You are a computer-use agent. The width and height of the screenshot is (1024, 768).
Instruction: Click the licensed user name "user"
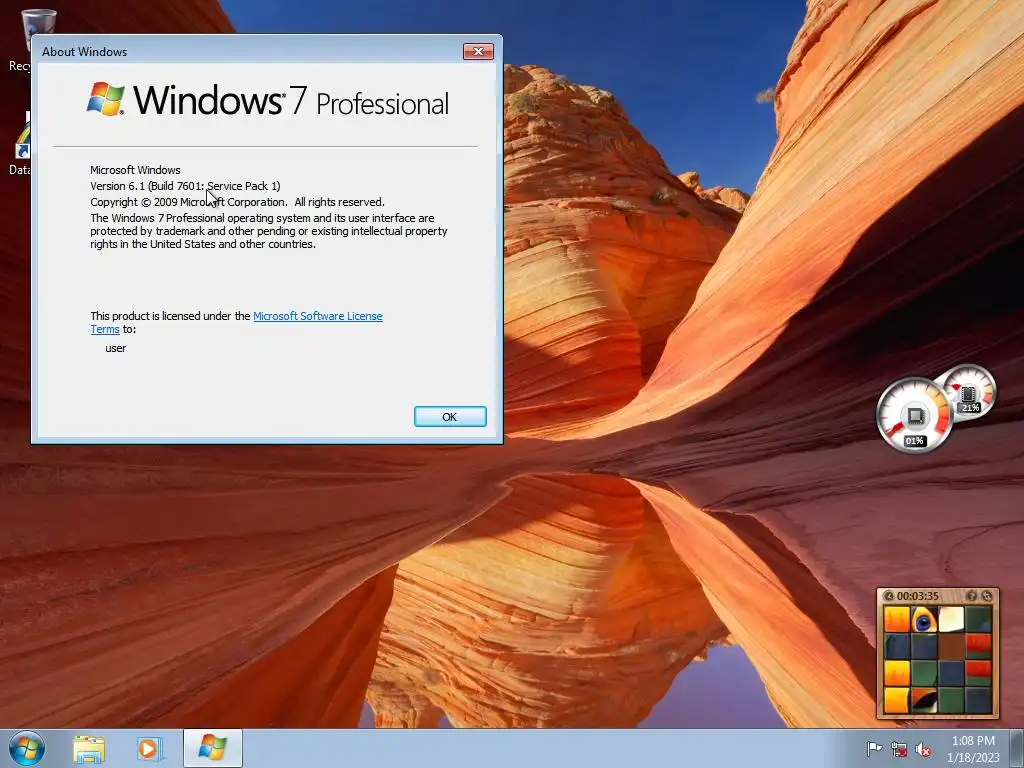pos(116,348)
